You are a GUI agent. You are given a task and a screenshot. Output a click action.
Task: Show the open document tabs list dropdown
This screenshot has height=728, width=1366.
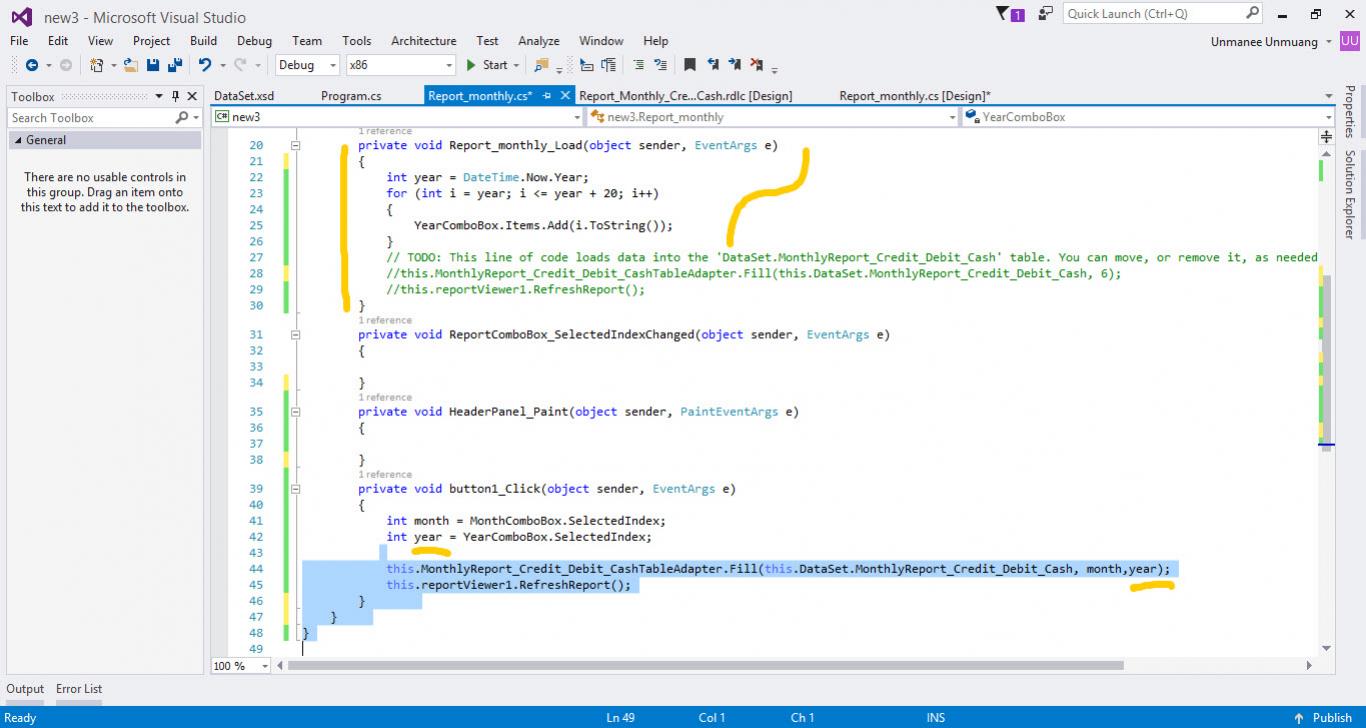coord(1329,97)
